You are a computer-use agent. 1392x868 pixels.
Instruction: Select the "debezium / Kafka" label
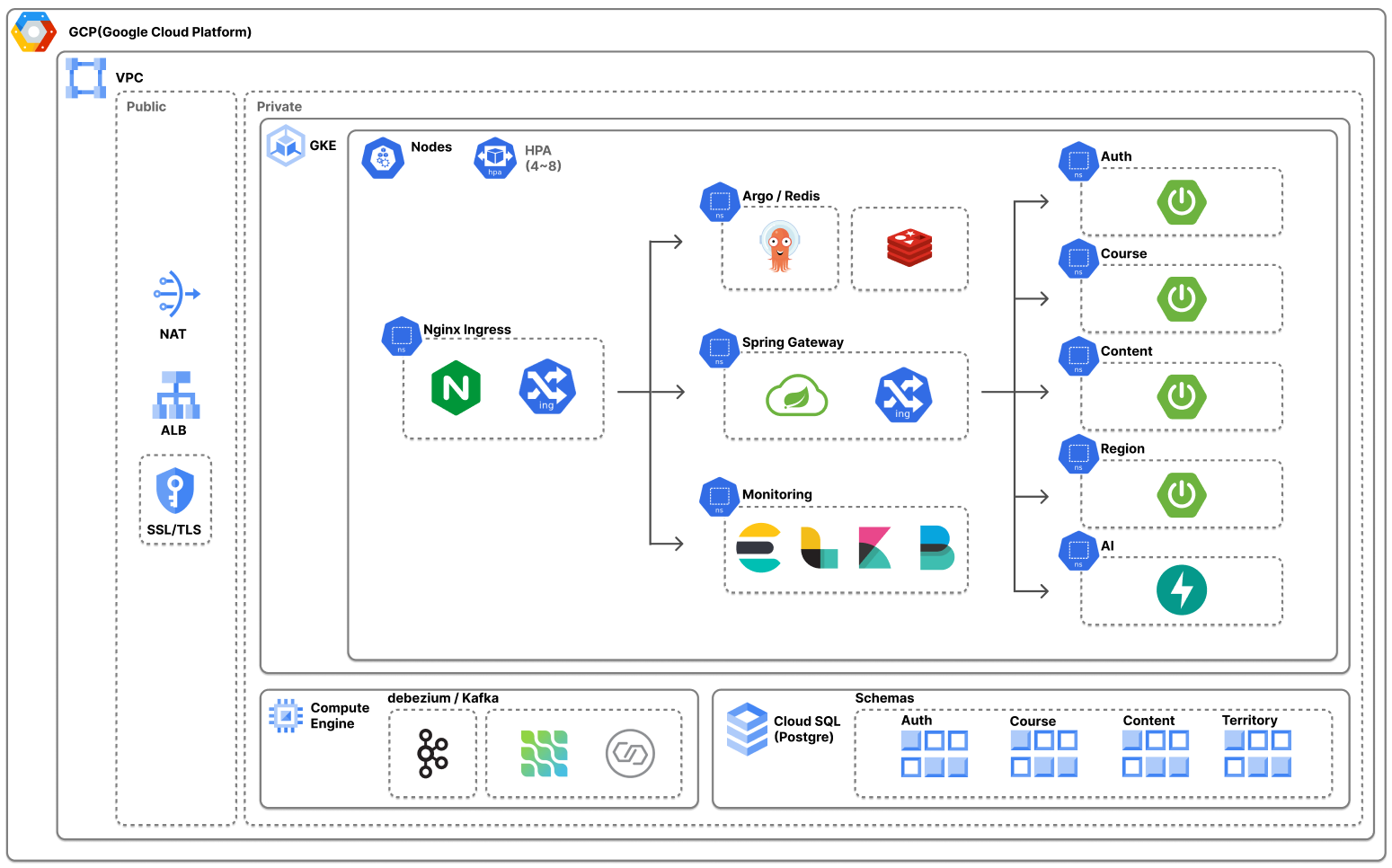(443, 698)
